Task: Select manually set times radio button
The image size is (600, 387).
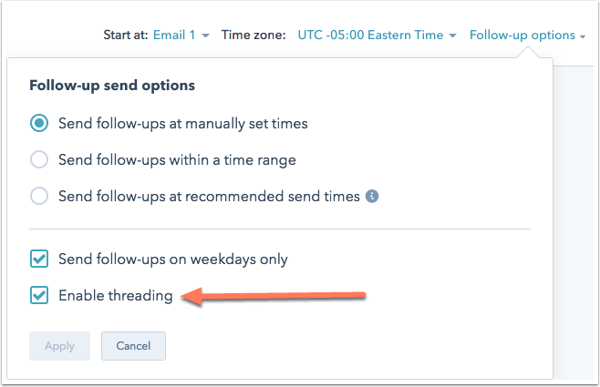Action: [x=39, y=123]
